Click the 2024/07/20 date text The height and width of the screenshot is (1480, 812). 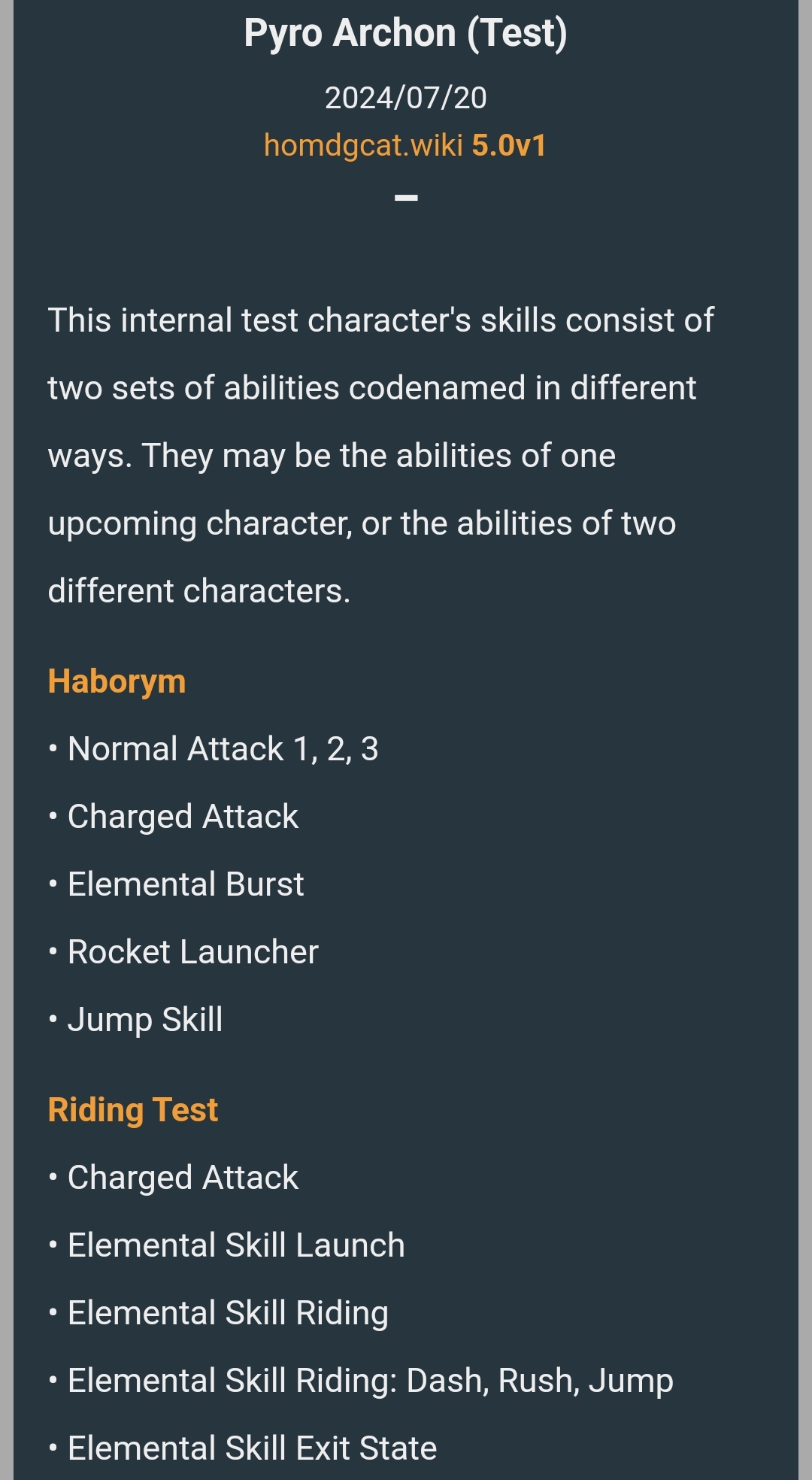pos(406,98)
